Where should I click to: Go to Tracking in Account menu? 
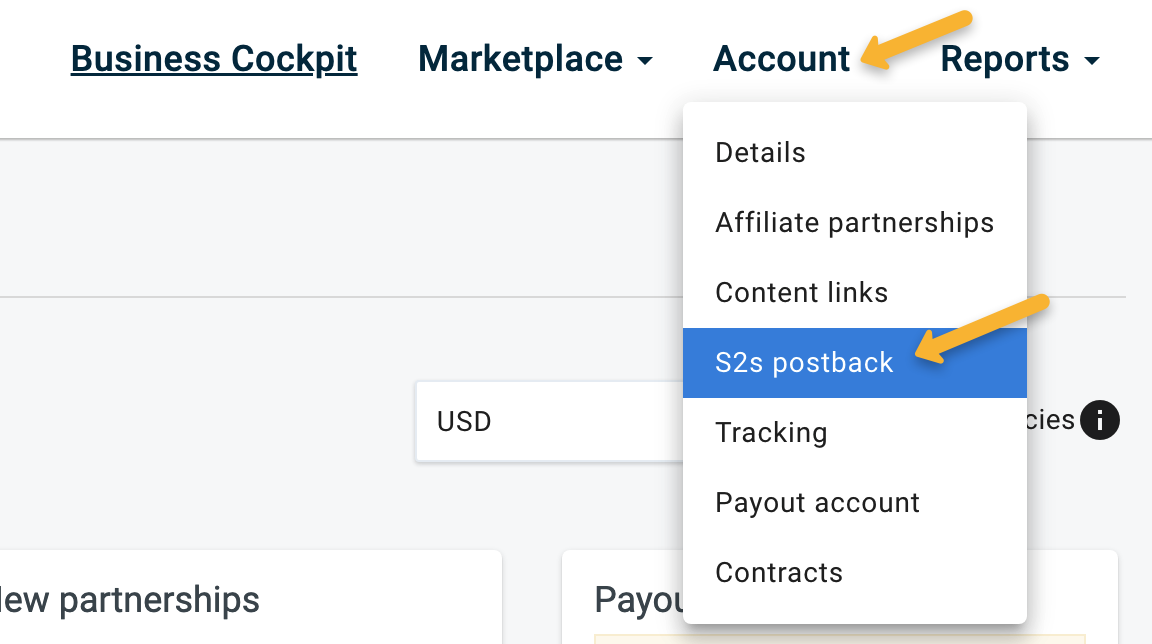pyautogui.click(x=771, y=433)
